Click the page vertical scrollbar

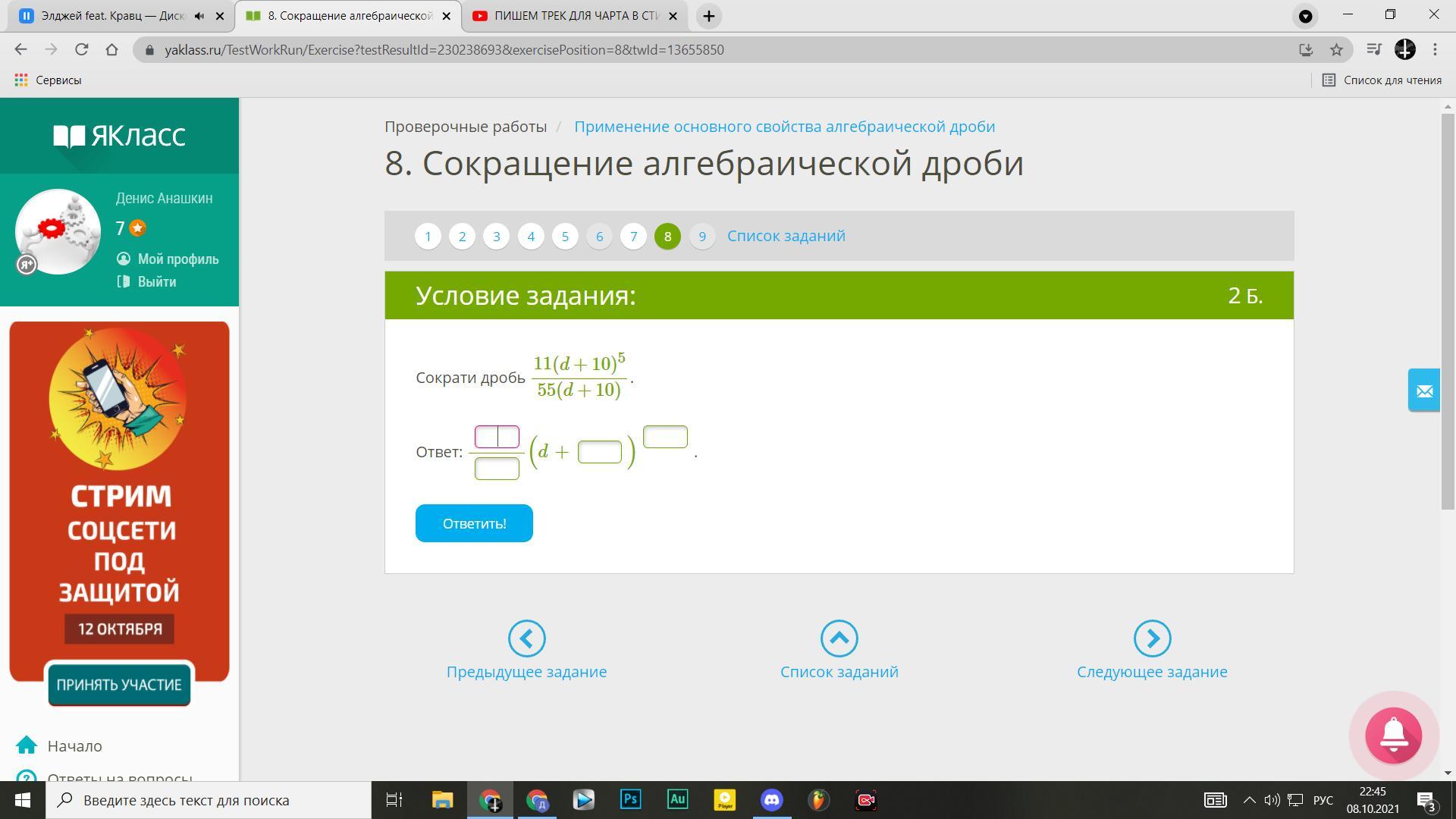click(1448, 311)
